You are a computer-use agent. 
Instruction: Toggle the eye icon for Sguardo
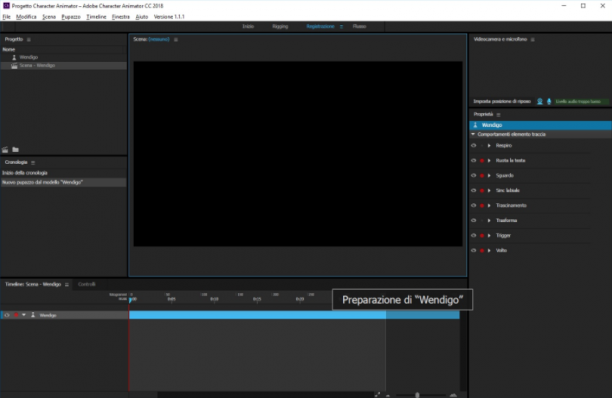pos(473,176)
